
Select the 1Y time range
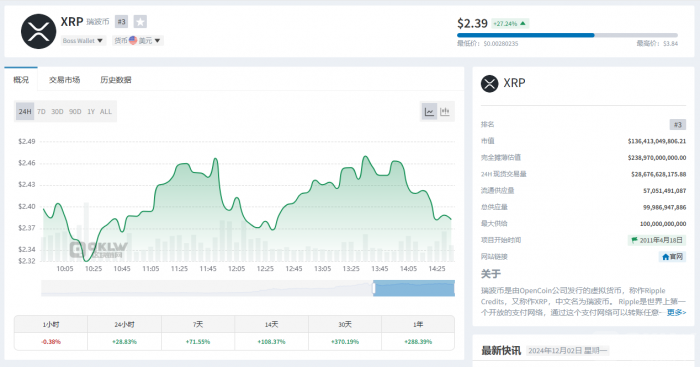point(91,112)
